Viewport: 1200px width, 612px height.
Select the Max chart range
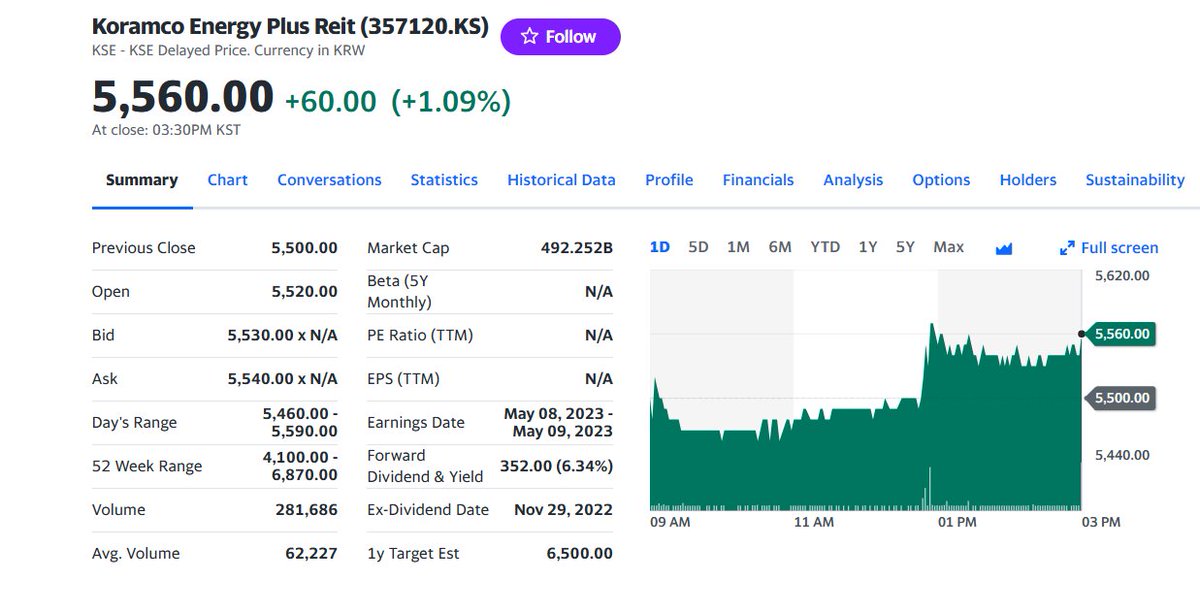coord(948,247)
